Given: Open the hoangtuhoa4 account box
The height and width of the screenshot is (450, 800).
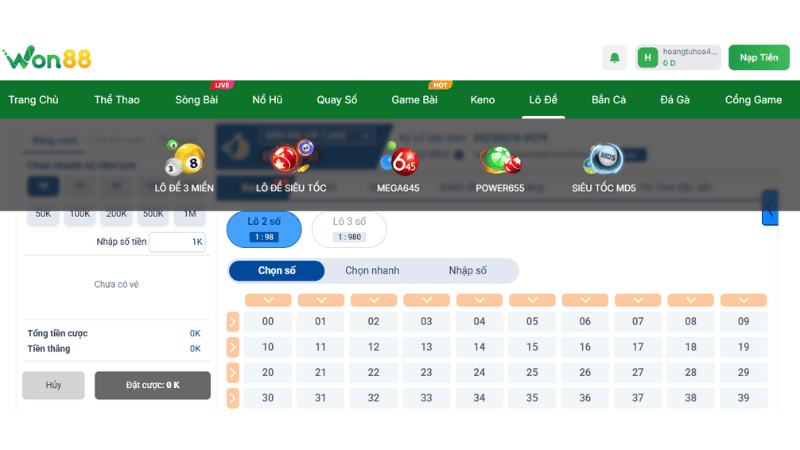Looking at the screenshot, I should 678,57.
